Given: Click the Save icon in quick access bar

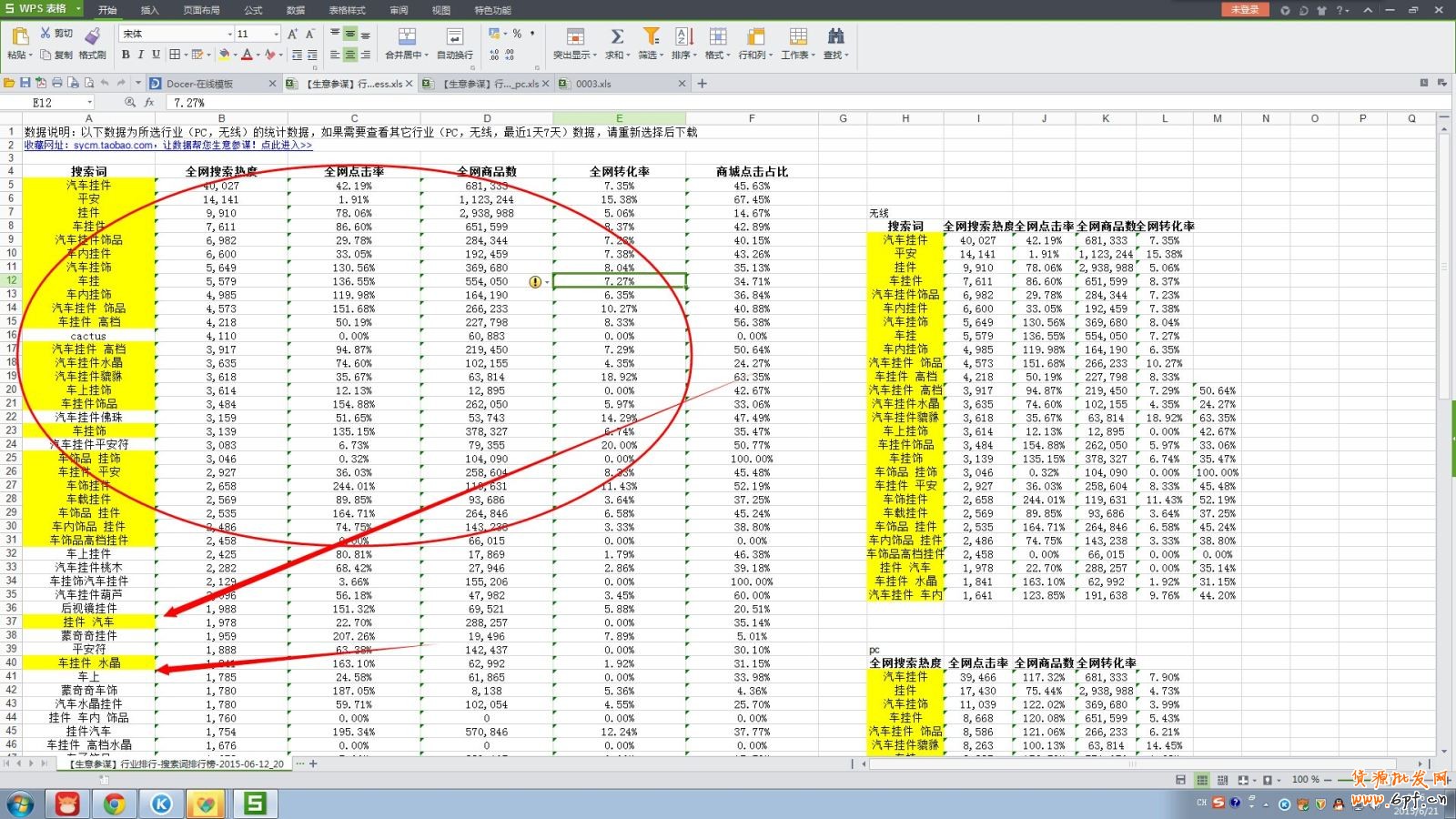Looking at the screenshot, I should click(25, 83).
